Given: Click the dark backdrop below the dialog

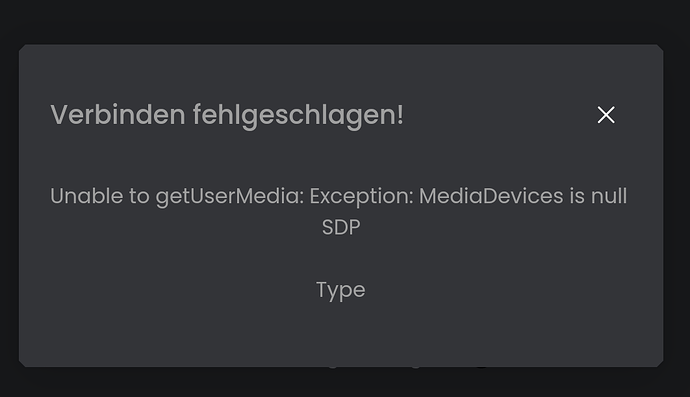Looking at the screenshot, I should pos(345,382).
